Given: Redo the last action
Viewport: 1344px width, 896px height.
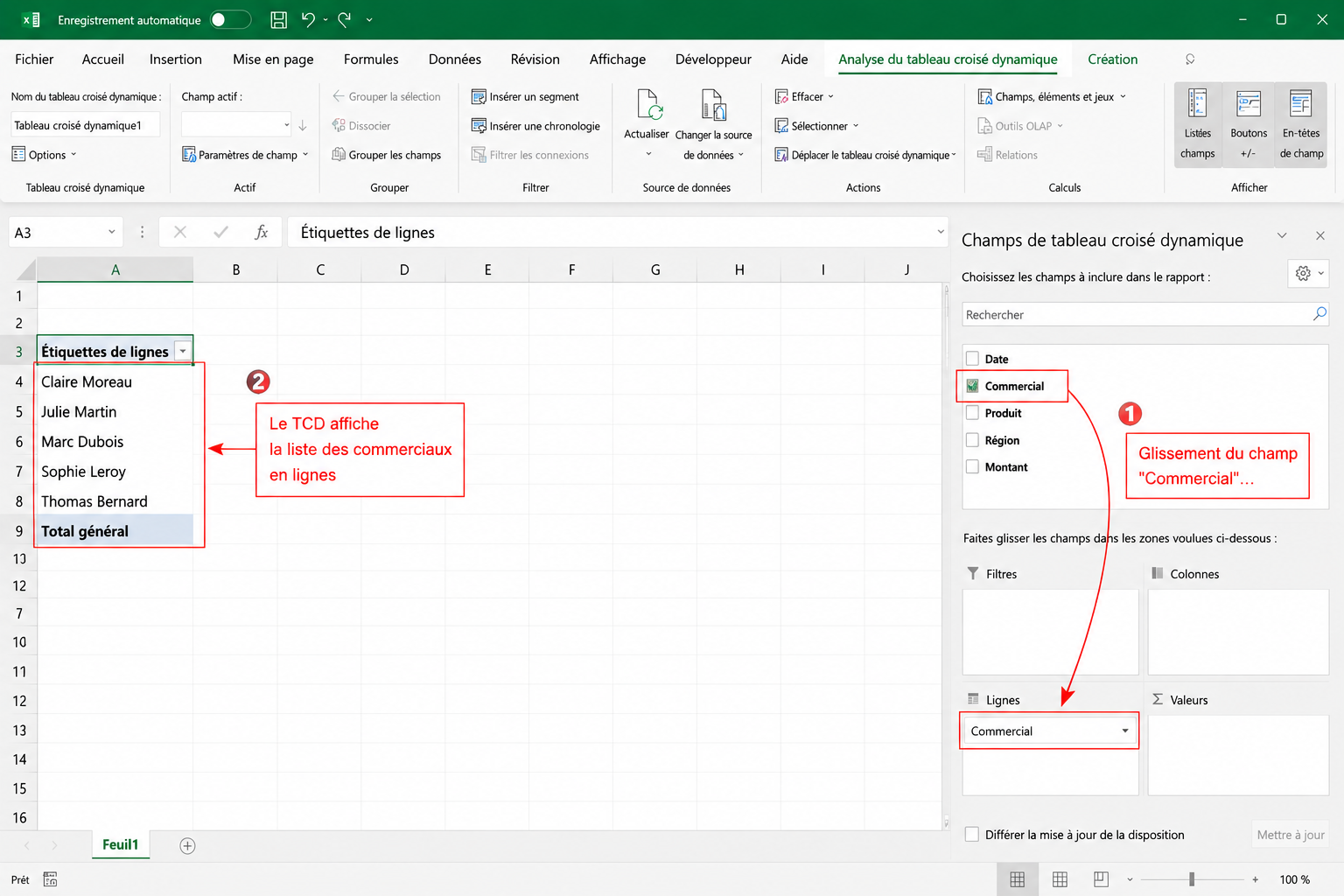Looking at the screenshot, I should pos(345,19).
